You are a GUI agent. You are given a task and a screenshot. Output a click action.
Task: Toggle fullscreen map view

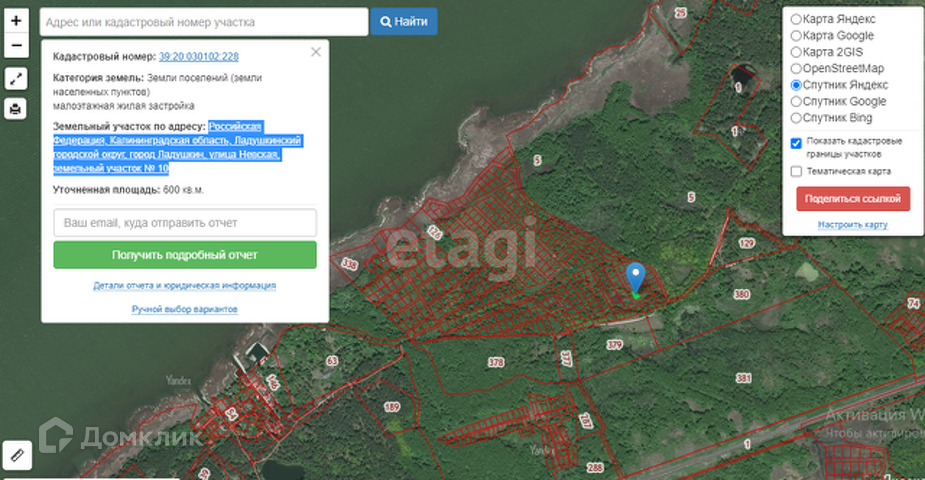(x=16, y=78)
